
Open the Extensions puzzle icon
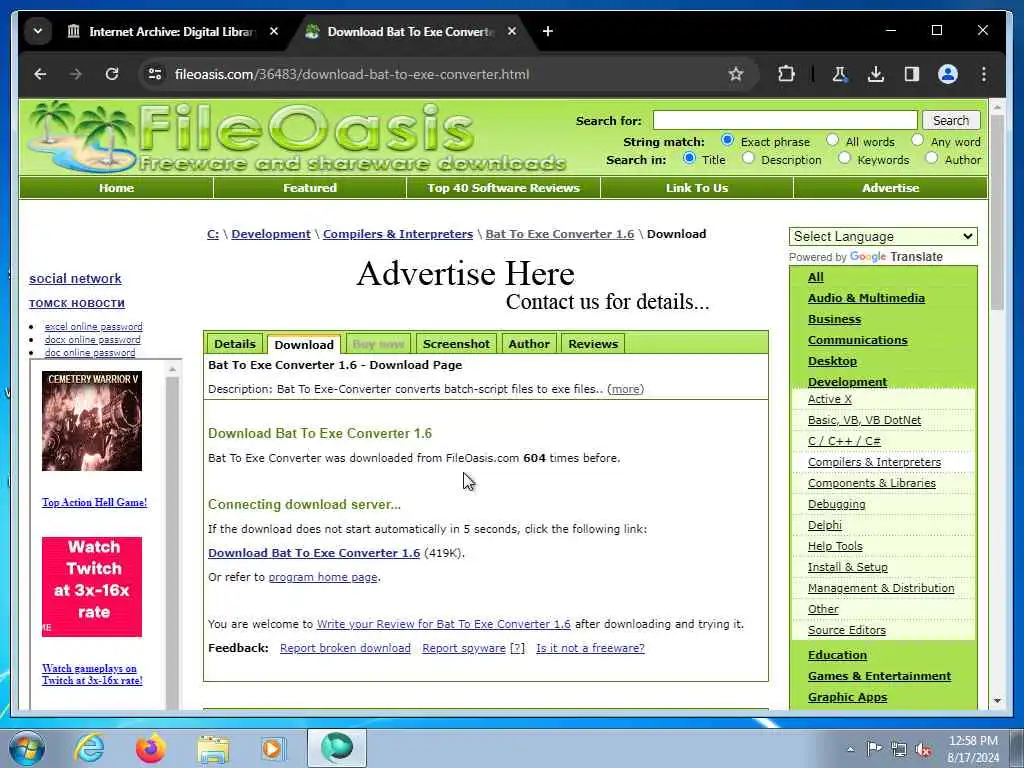[x=786, y=74]
